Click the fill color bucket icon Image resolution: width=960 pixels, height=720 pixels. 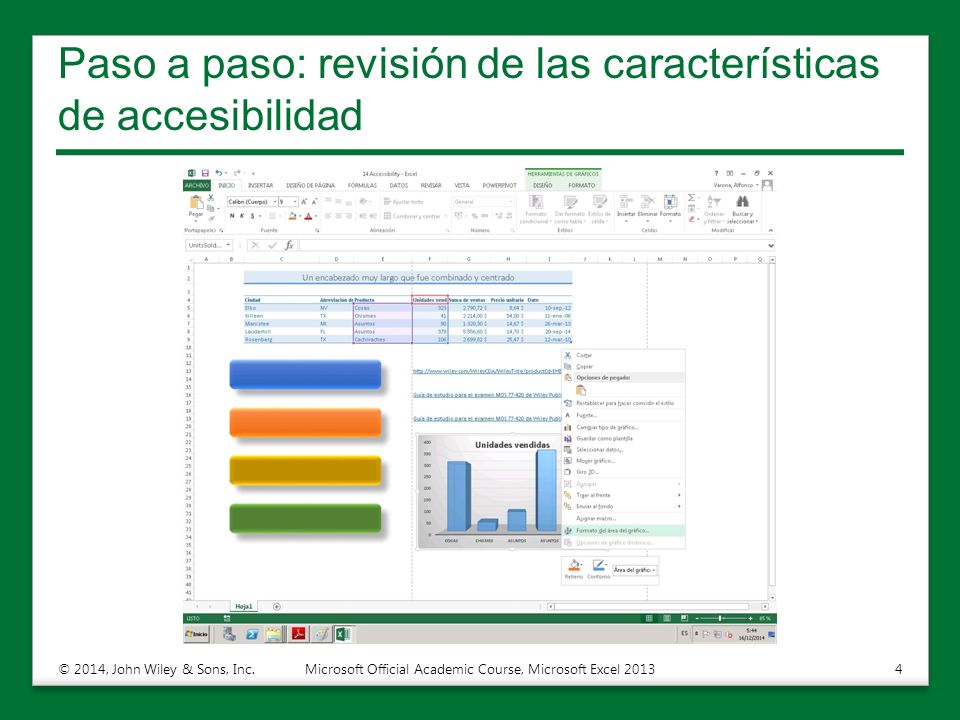point(292,216)
